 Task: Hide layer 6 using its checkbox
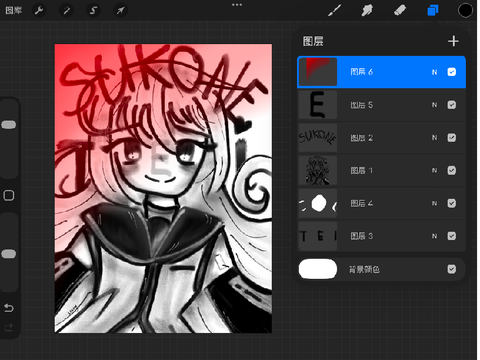coord(452,72)
